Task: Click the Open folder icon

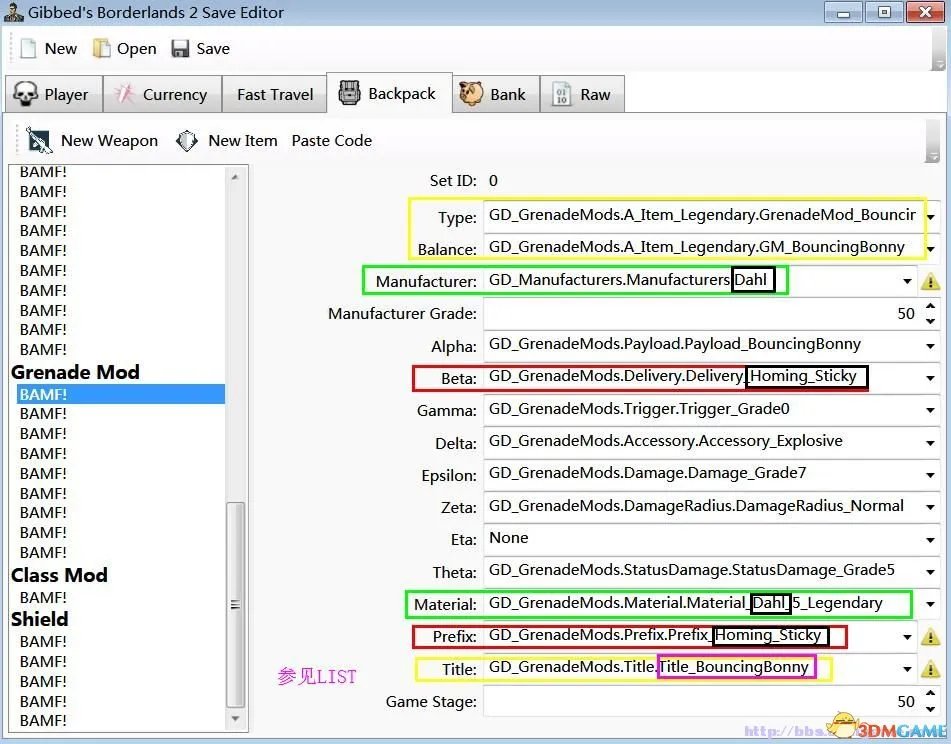Action: pos(102,49)
